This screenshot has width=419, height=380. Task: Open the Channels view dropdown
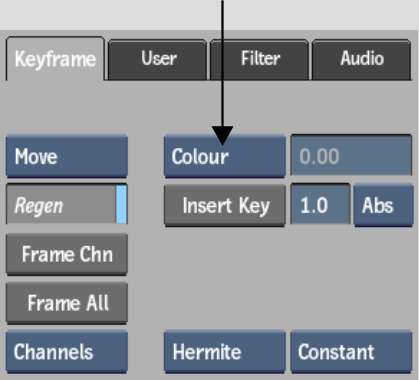[67, 352]
